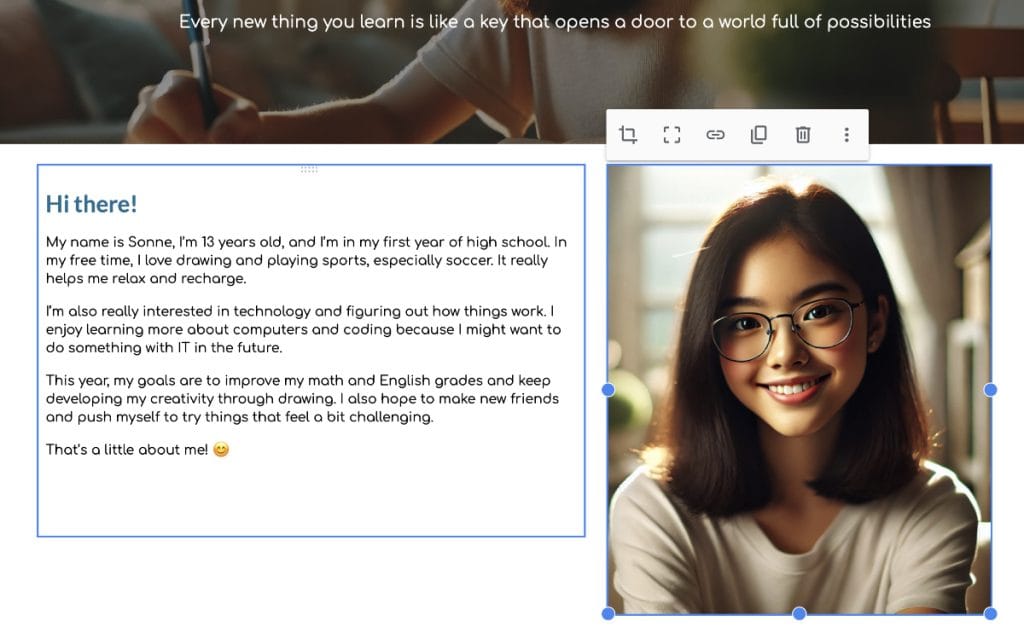Open the three-dot more options menu
The image size is (1024, 633).
coord(846,135)
